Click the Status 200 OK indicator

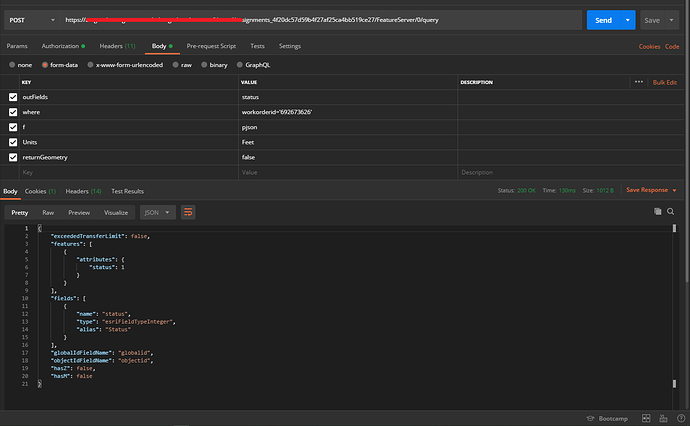pyautogui.click(x=517, y=191)
